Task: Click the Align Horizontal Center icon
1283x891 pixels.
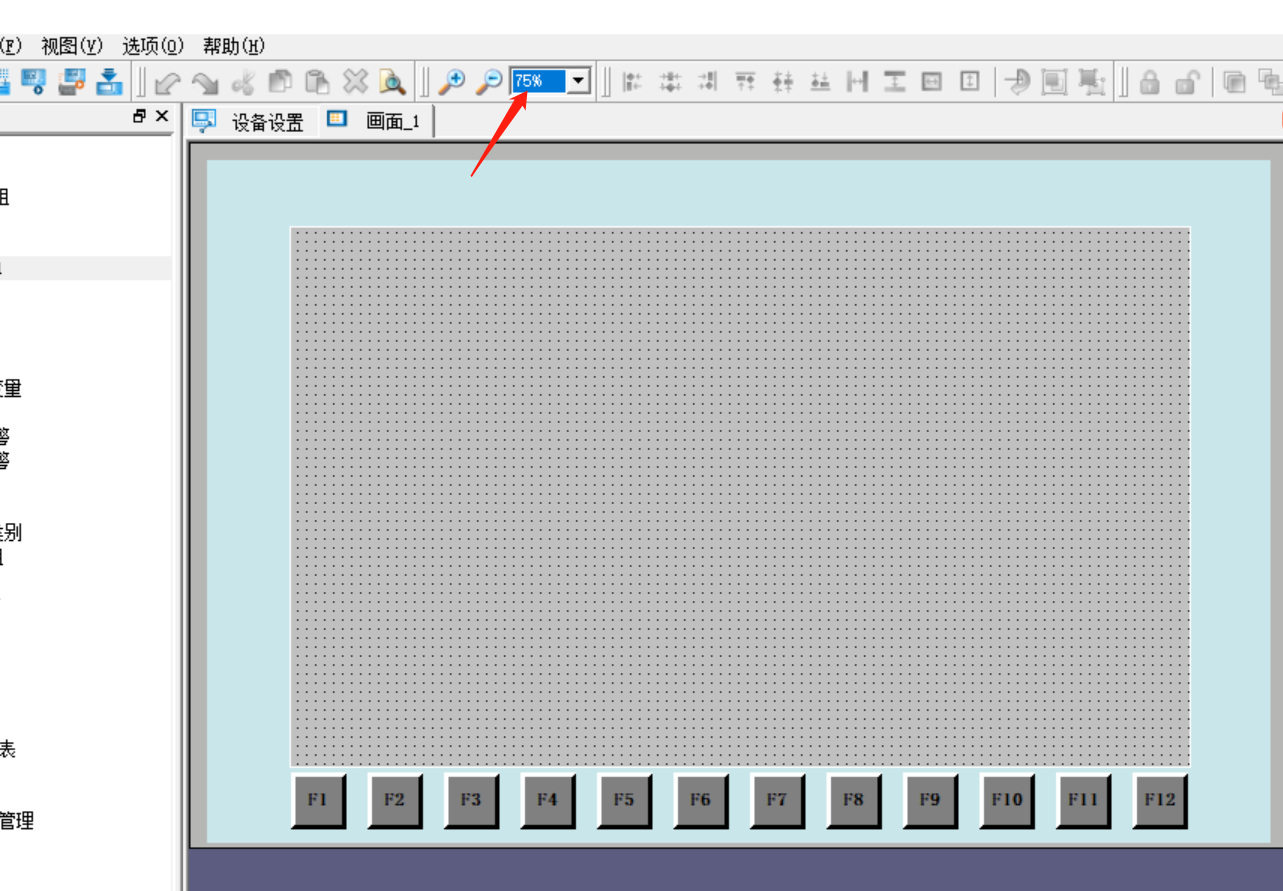Action: (x=670, y=82)
